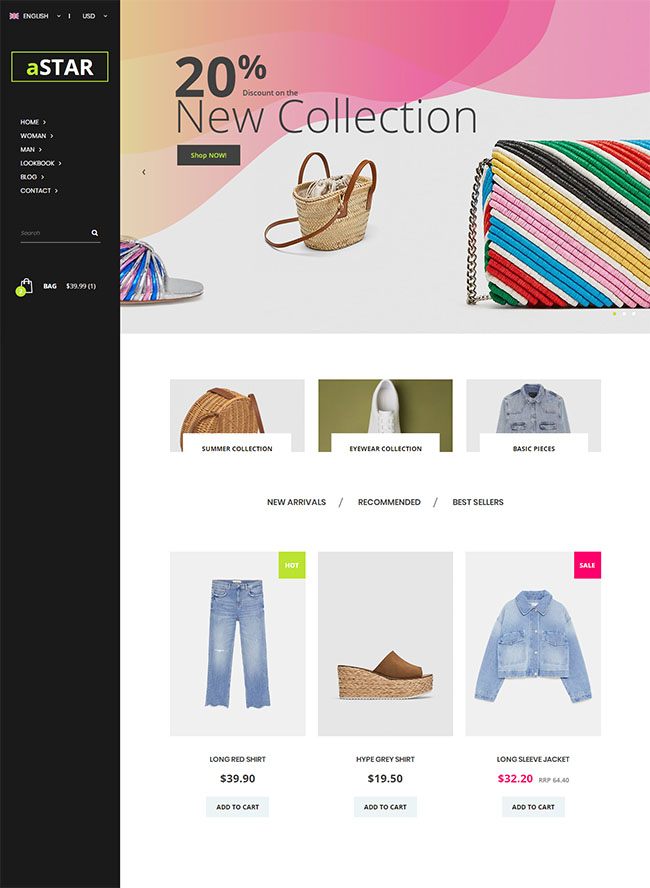Expand the Lookbook menu item

click(40, 163)
